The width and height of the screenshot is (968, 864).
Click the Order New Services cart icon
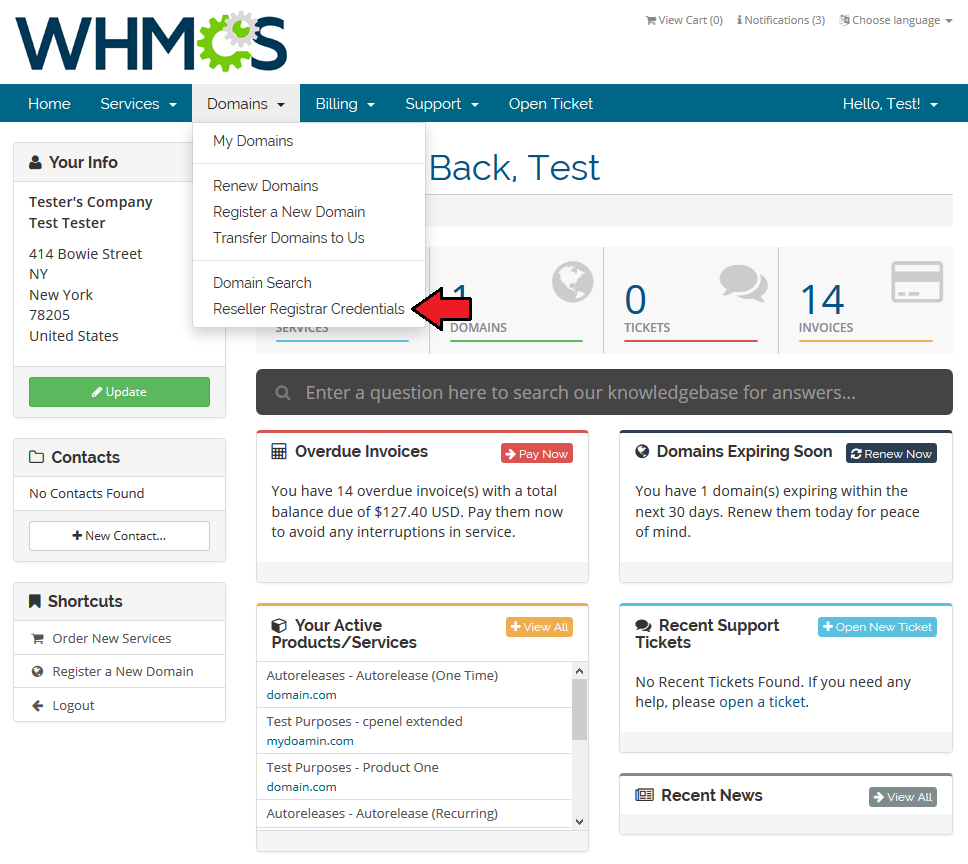(38, 639)
